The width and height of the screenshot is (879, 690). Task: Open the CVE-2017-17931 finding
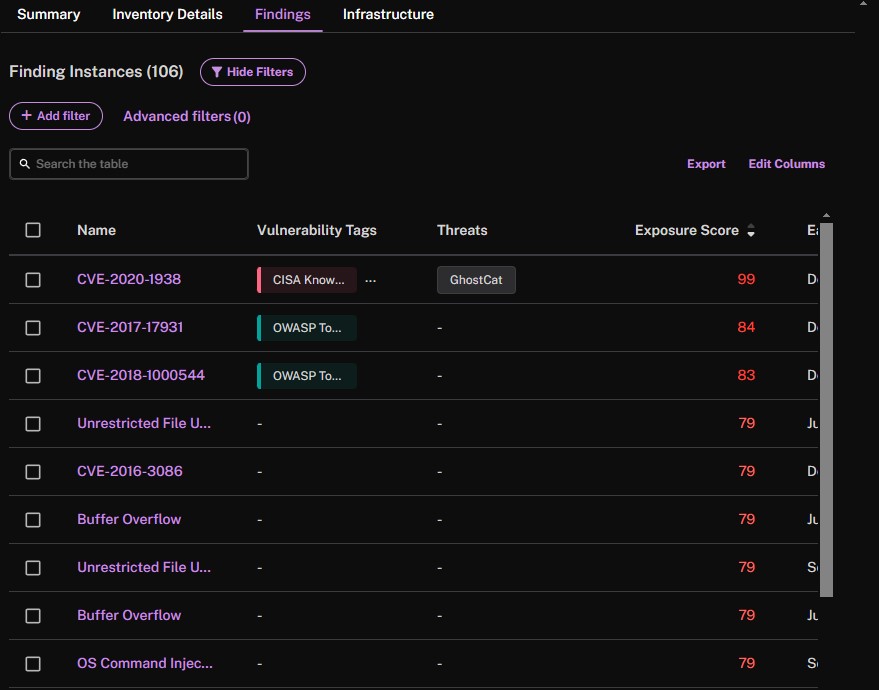(130, 327)
